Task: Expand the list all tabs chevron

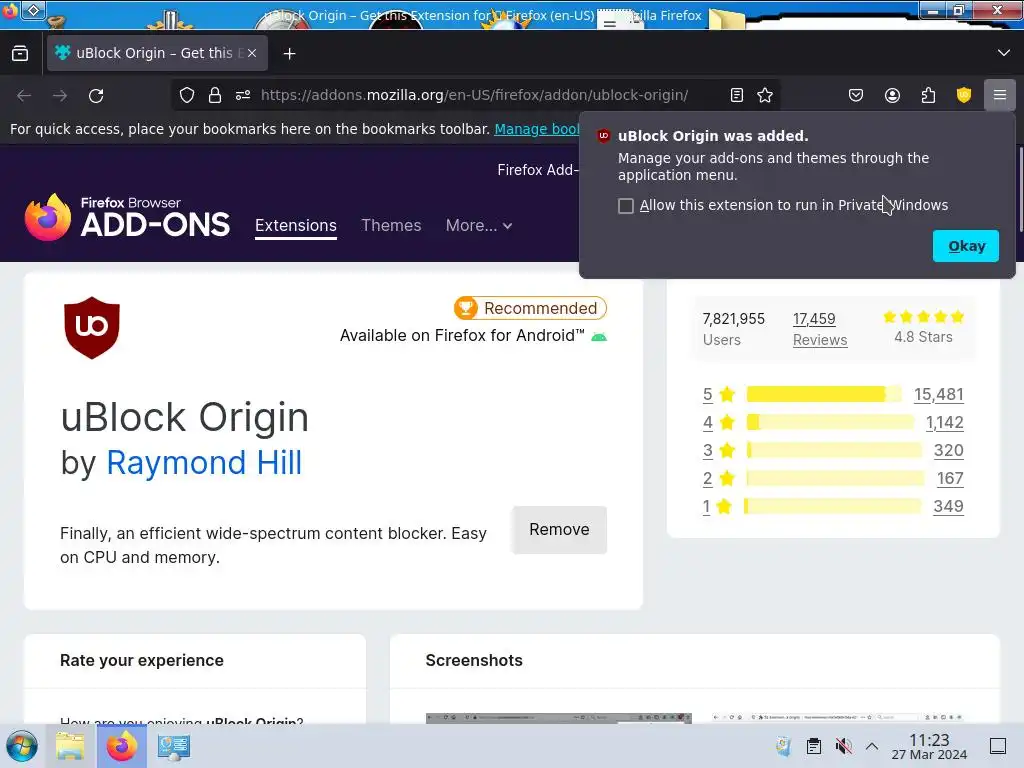Action: pos(1004,53)
